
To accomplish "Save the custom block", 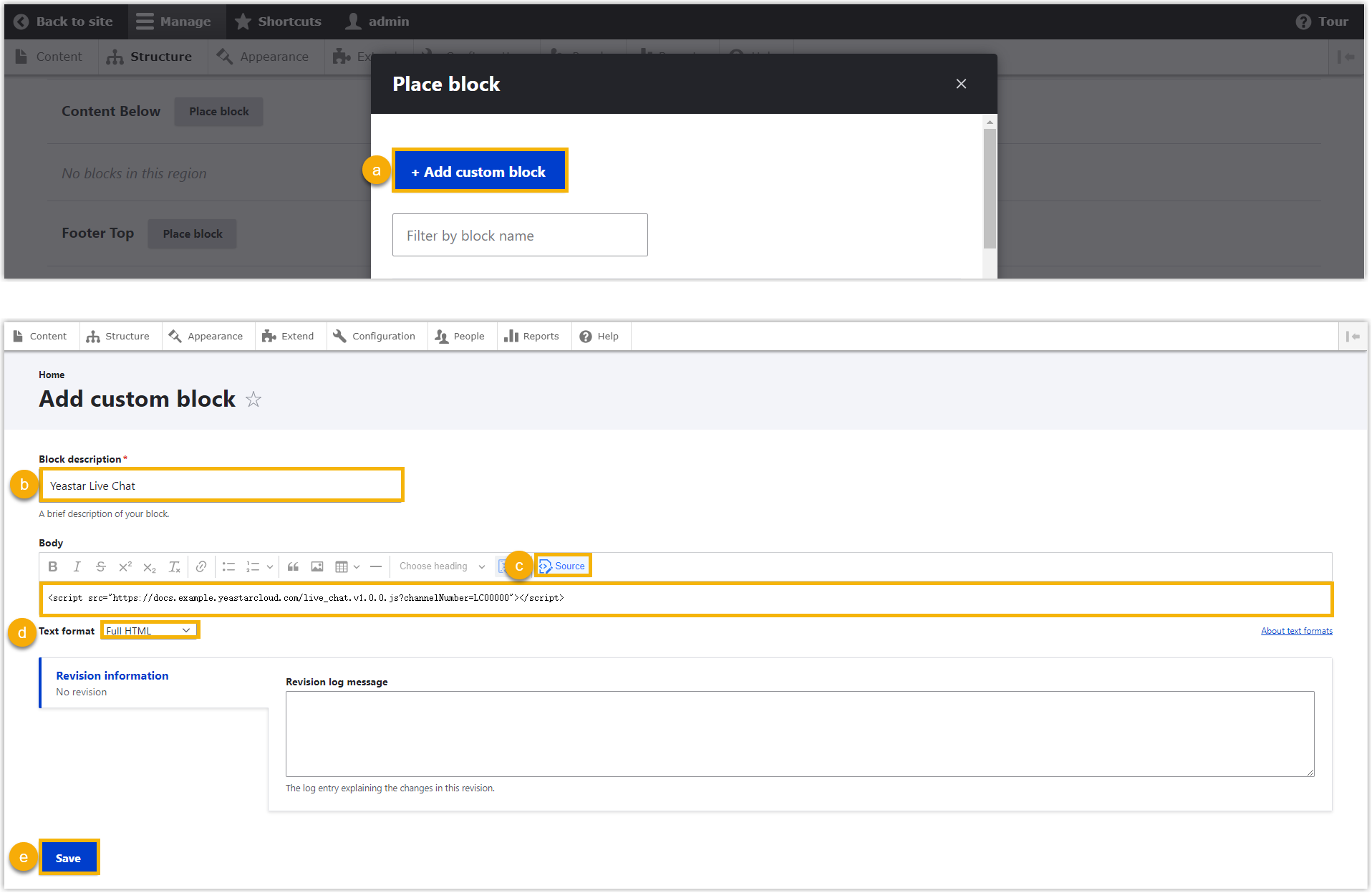I will pos(69,858).
